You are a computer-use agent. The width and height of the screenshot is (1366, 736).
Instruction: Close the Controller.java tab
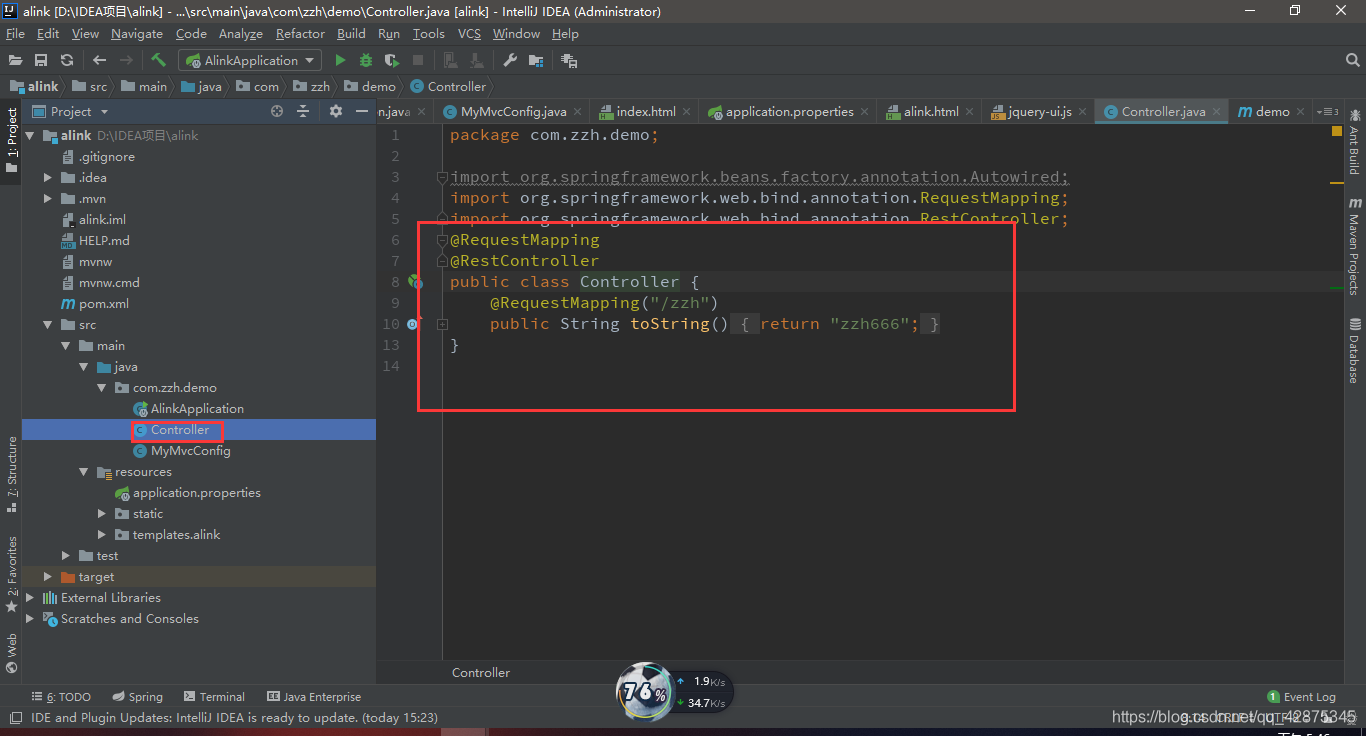point(1217,112)
